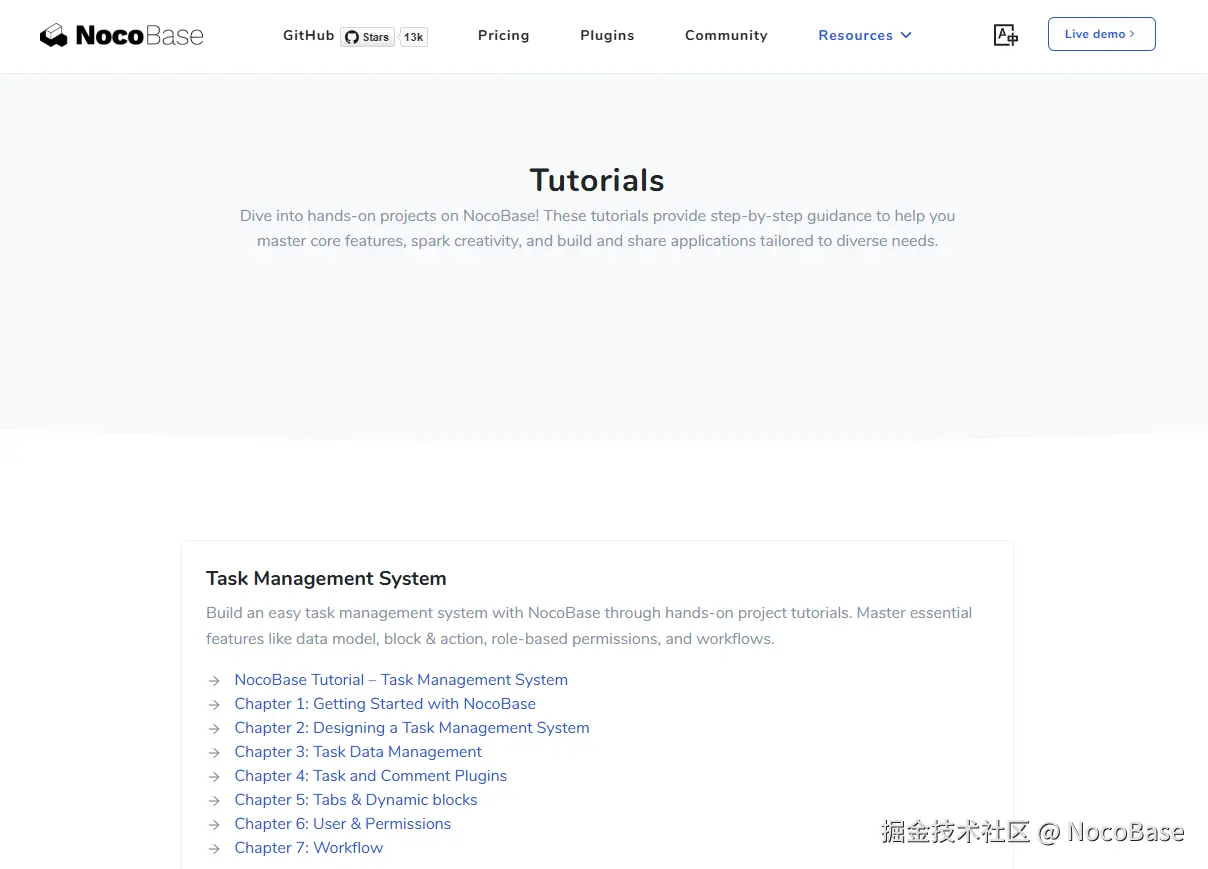Image resolution: width=1208 pixels, height=869 pixels.
Task: Click the Live demo button
Action: pos(1101,34)
